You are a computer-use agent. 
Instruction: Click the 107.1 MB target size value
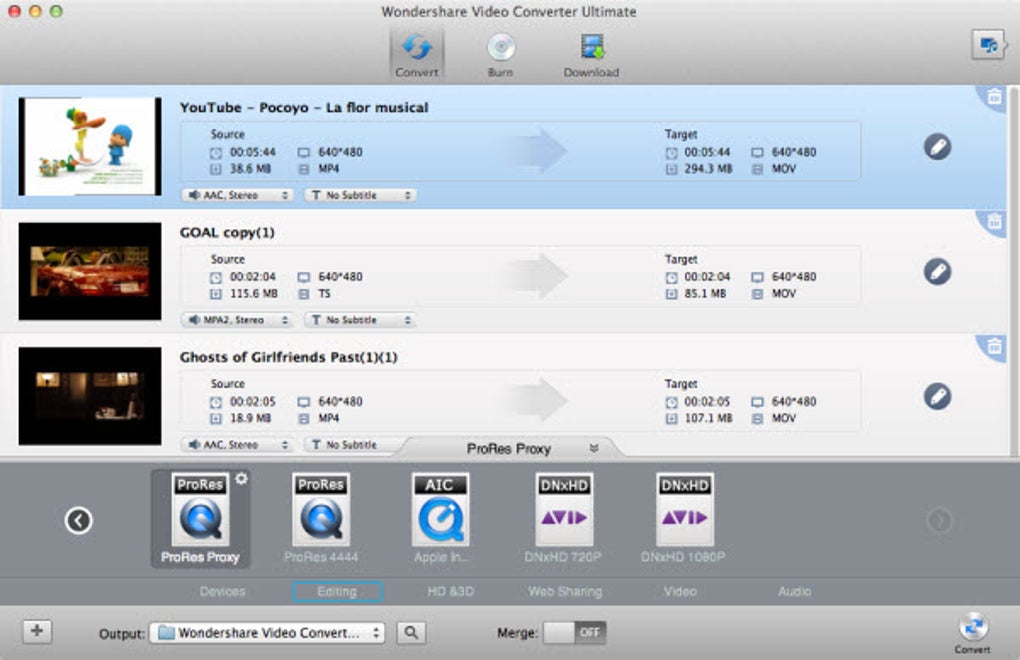point(708,419)
